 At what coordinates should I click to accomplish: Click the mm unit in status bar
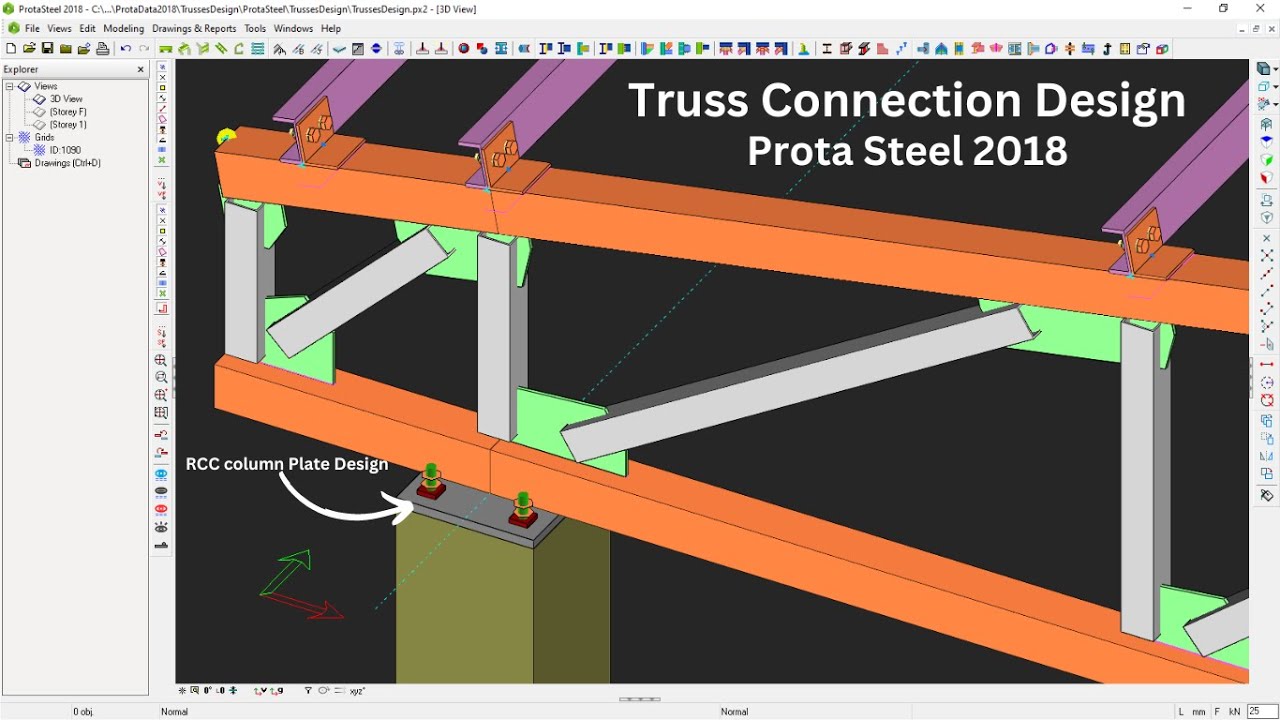click(x=1198, y=712)
